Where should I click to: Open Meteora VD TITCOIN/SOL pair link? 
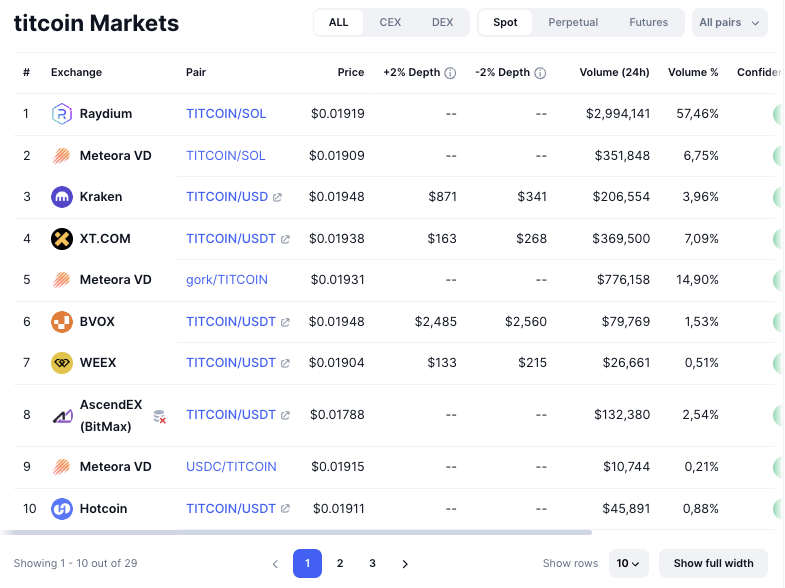[226, 156]
